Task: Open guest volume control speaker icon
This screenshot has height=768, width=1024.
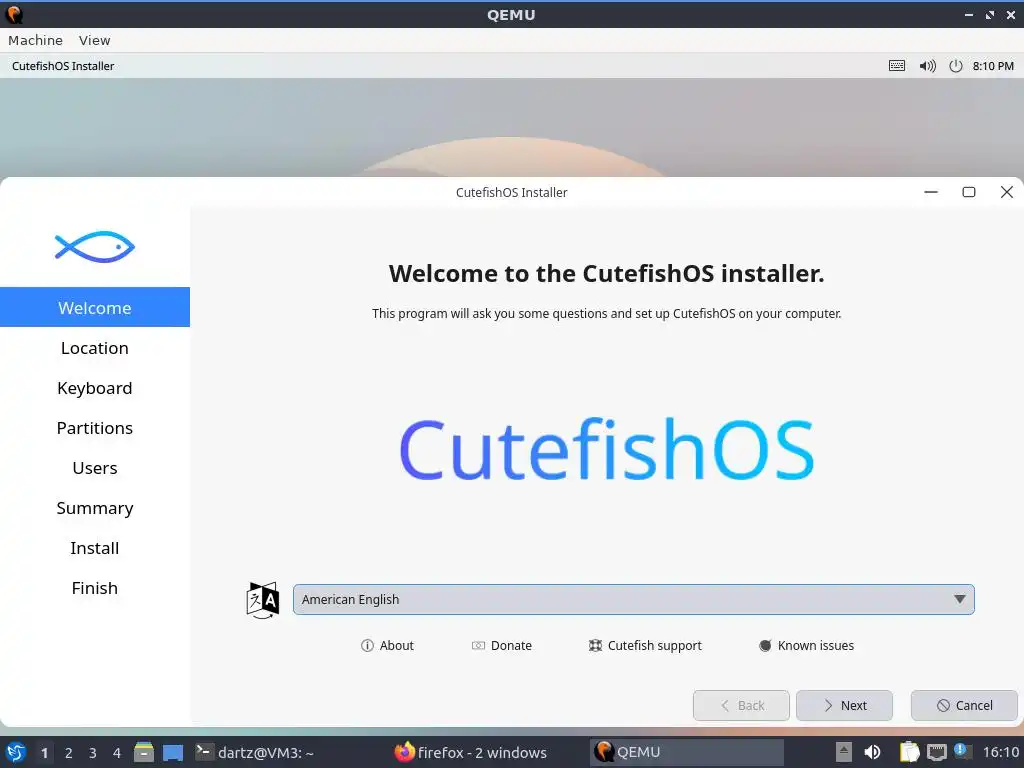Action: [x=927, y=66]
